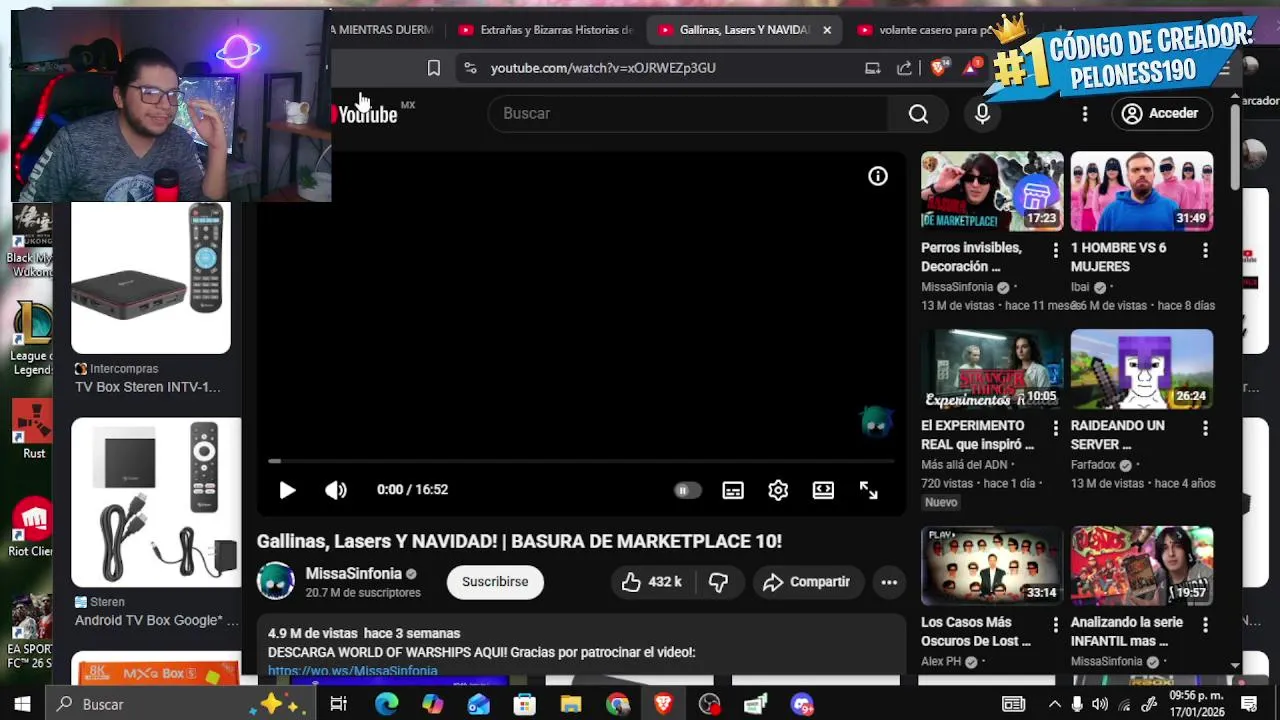1280x720 pixels.
Task: Switch to theater mode view
Action: [823, 490]
